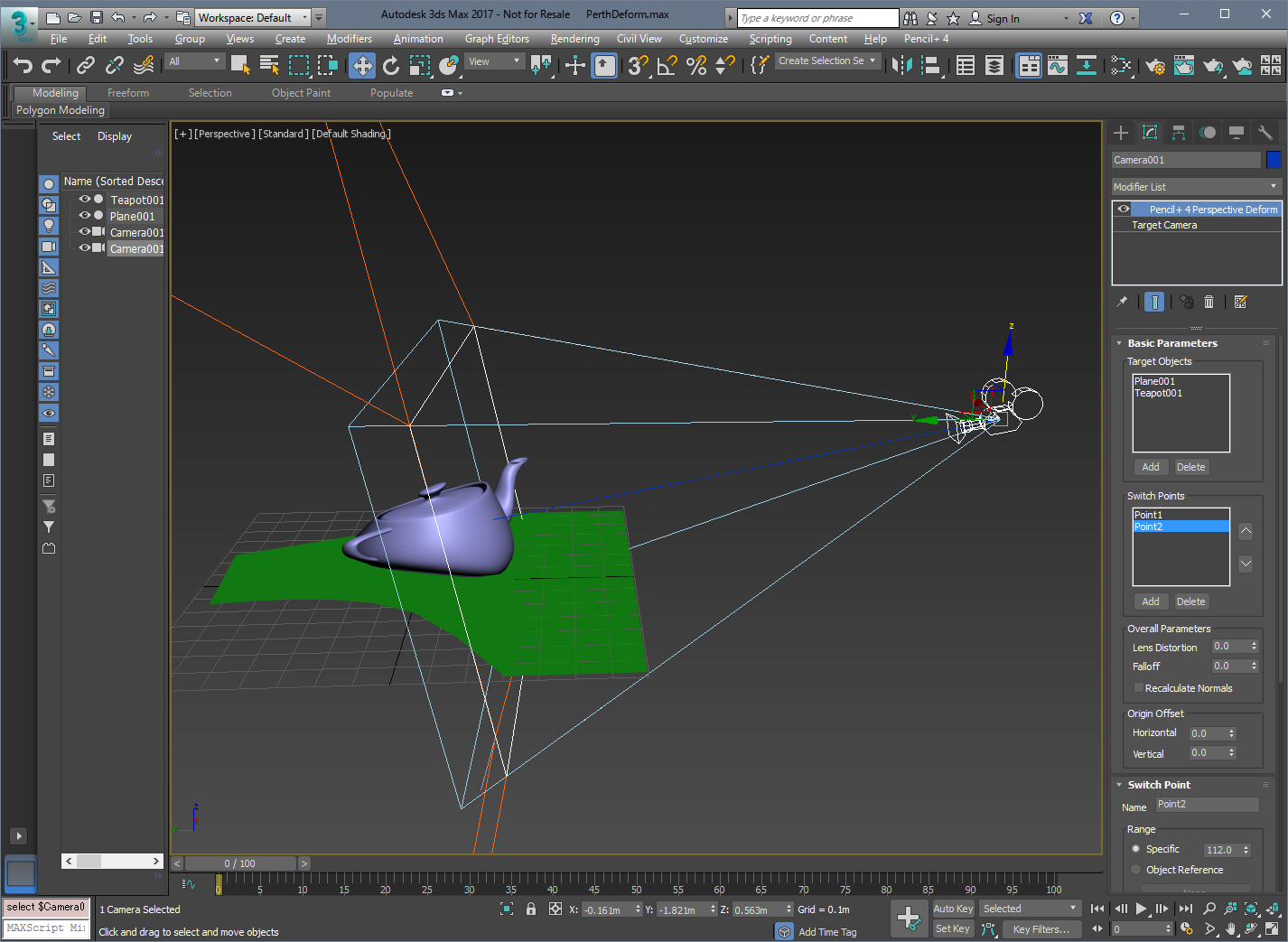Screen dimensions: 1288x942
Task: Open the Rendering menu
Action: tap(574, 39)
